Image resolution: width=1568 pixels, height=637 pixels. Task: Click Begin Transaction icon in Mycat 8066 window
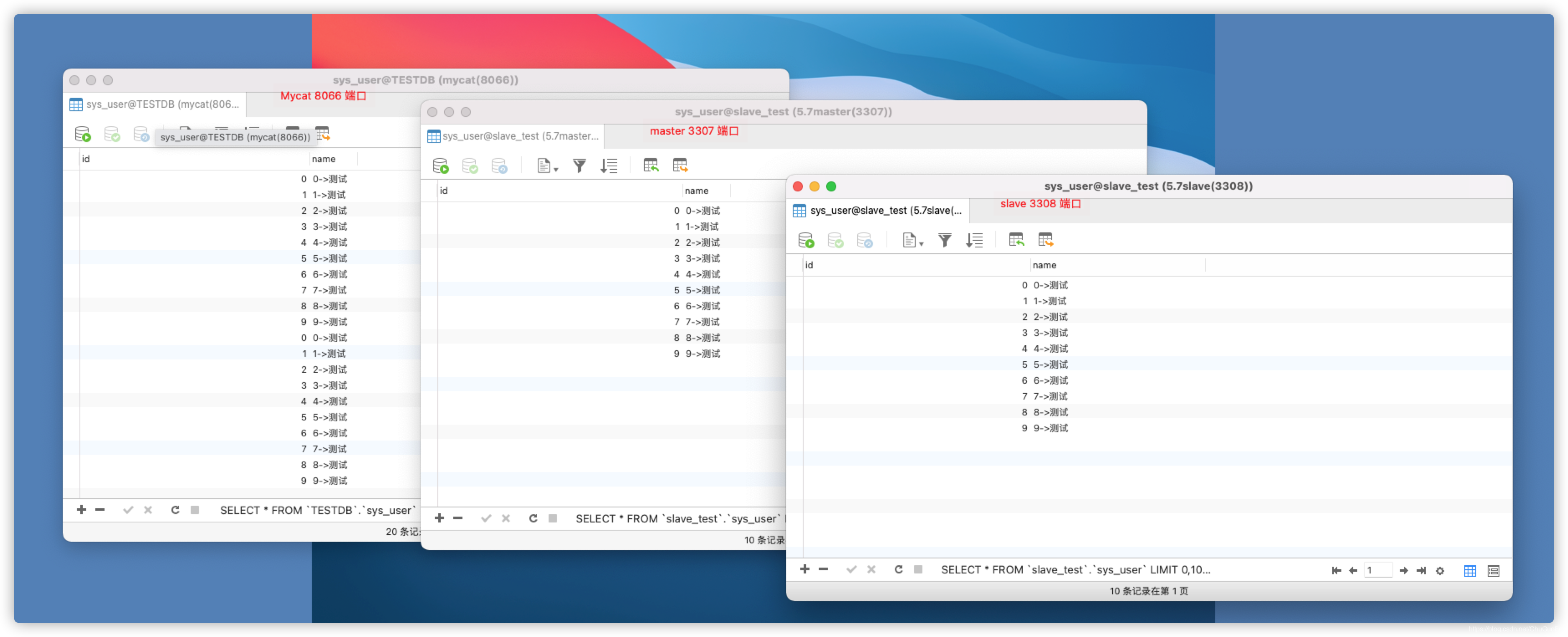pos(82,134)
